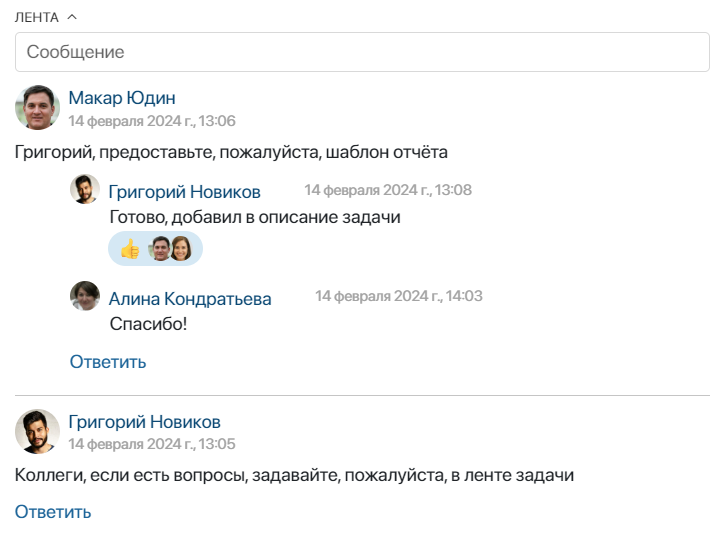Click the thumbs-up reaction emoji

[x=130, y=249]
